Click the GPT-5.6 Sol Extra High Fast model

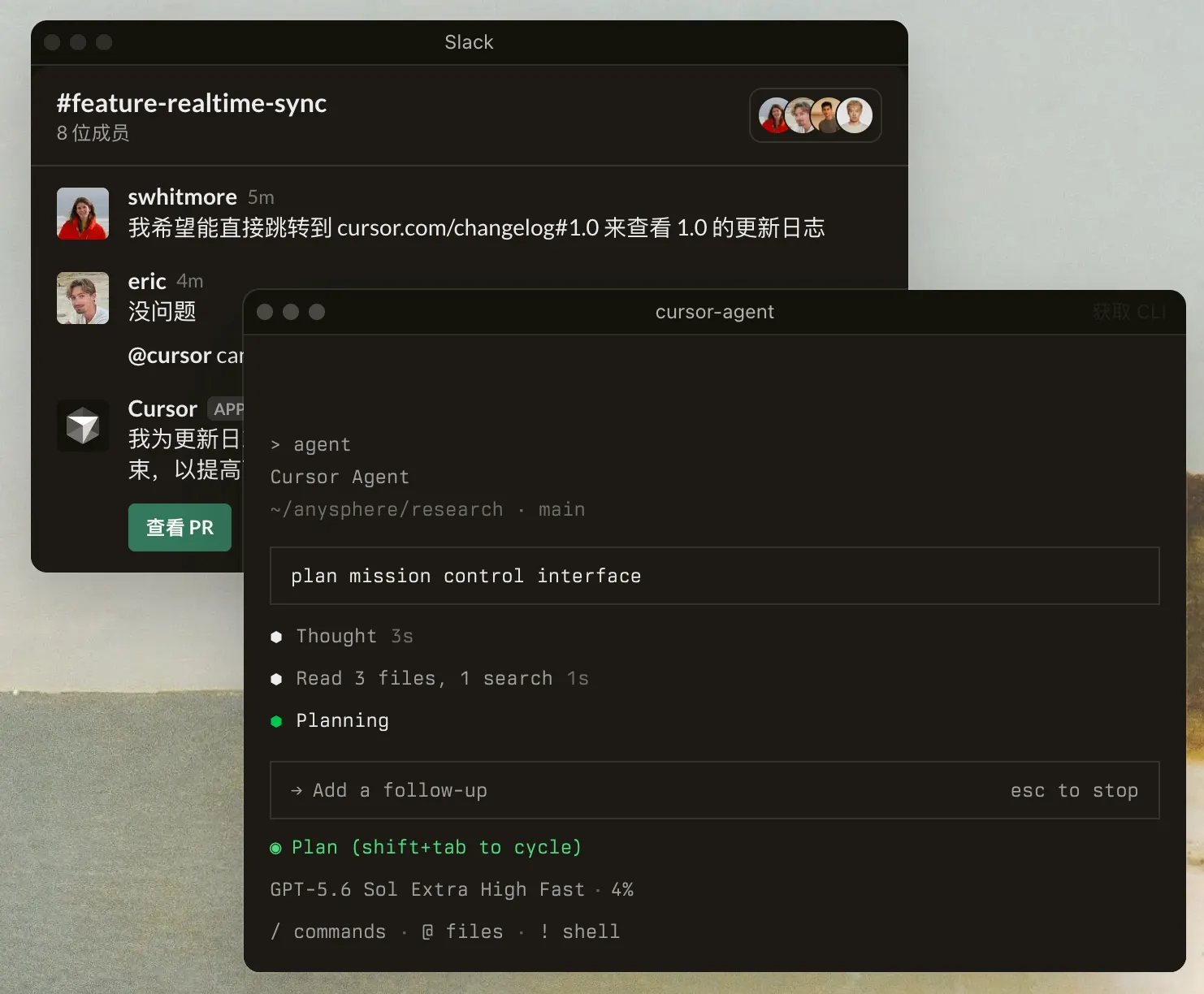click(427, 889)
